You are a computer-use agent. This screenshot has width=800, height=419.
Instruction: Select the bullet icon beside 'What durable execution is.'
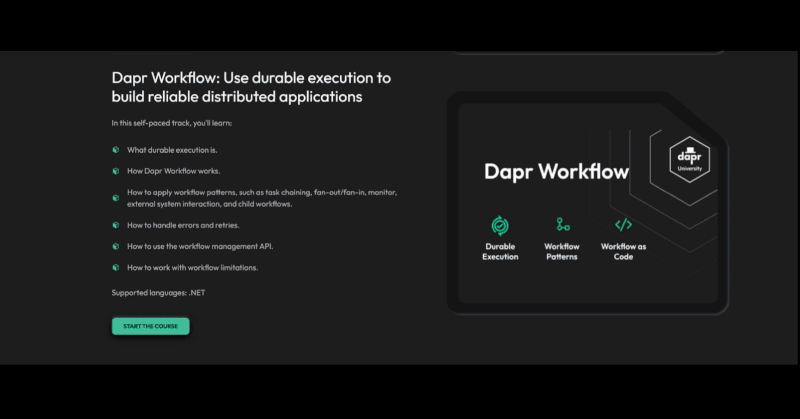pyautogui.click(x=116, y=150)
